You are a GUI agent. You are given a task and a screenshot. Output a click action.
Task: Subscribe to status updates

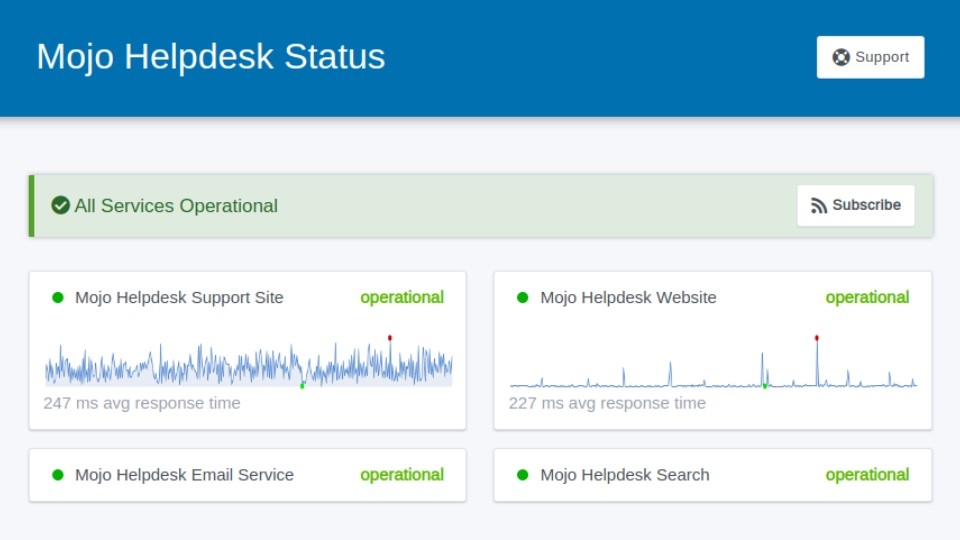click(855, 205)
